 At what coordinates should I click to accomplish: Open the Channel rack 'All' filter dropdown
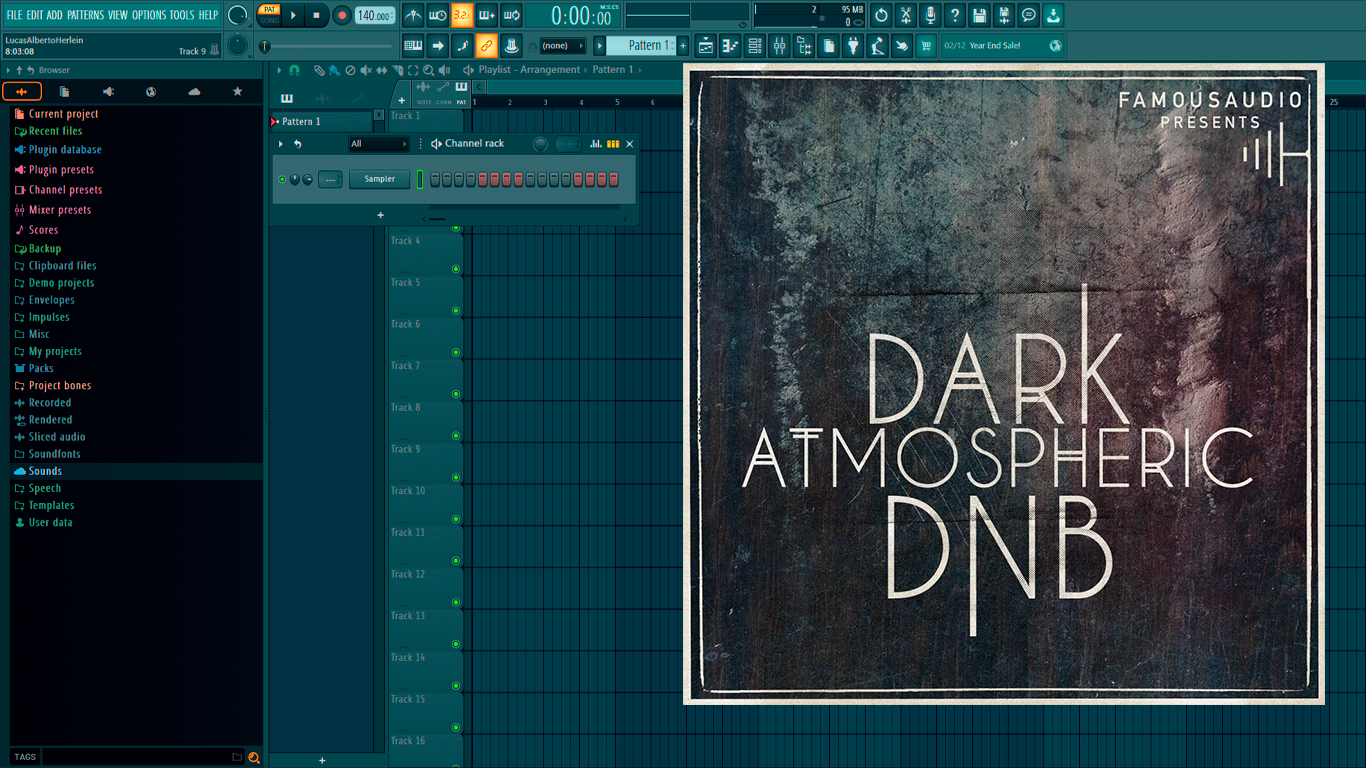click(x=378, y=144)
